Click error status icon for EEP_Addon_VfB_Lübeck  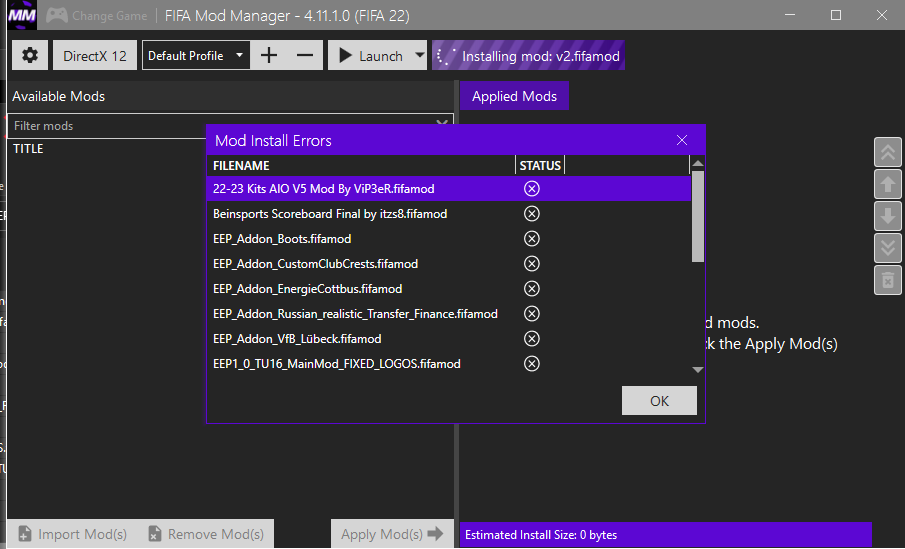tap(532, 338)
